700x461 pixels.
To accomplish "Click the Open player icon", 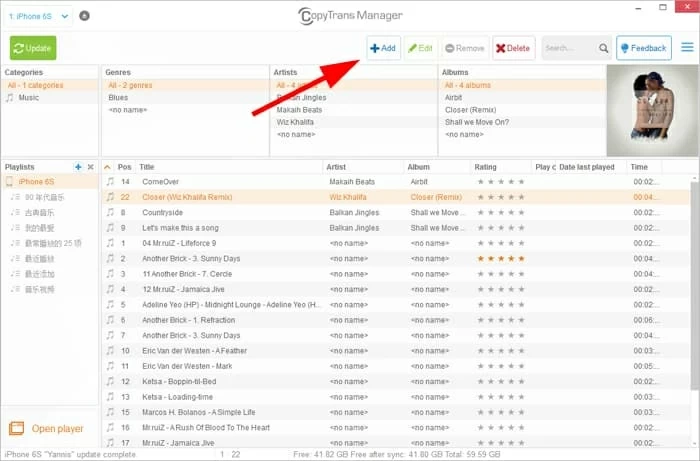I will (x=17, y=429).
